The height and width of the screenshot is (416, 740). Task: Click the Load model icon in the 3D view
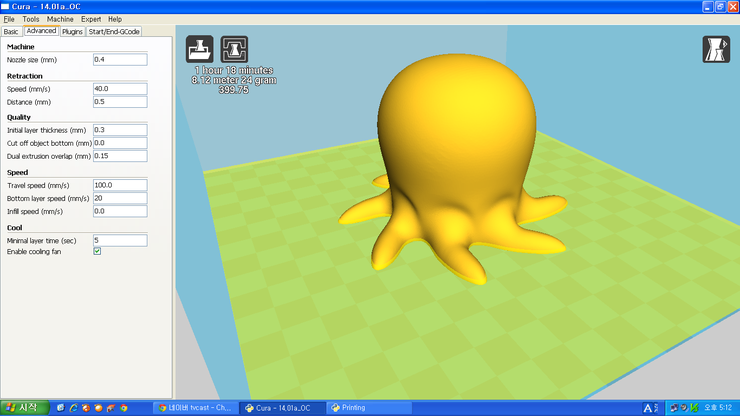click(200, 50)
